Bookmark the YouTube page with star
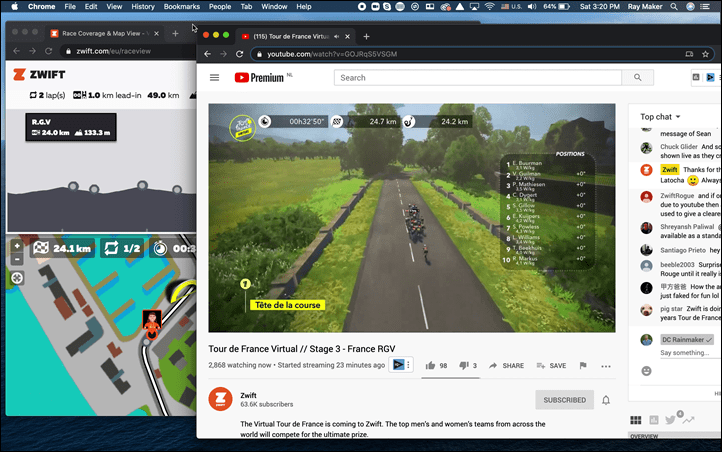Screen dimensions: 722x452 pyautogui.click(x=705, y=54)
